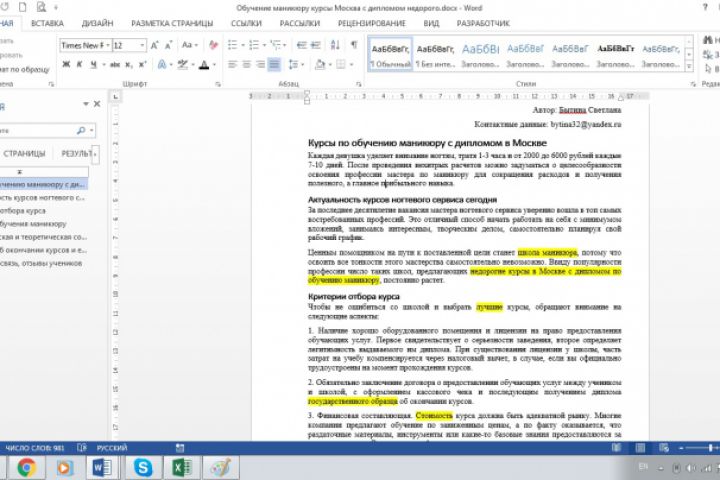
Task: Open the change case (Aa) dropdown
Action: [x=189, y=45]
